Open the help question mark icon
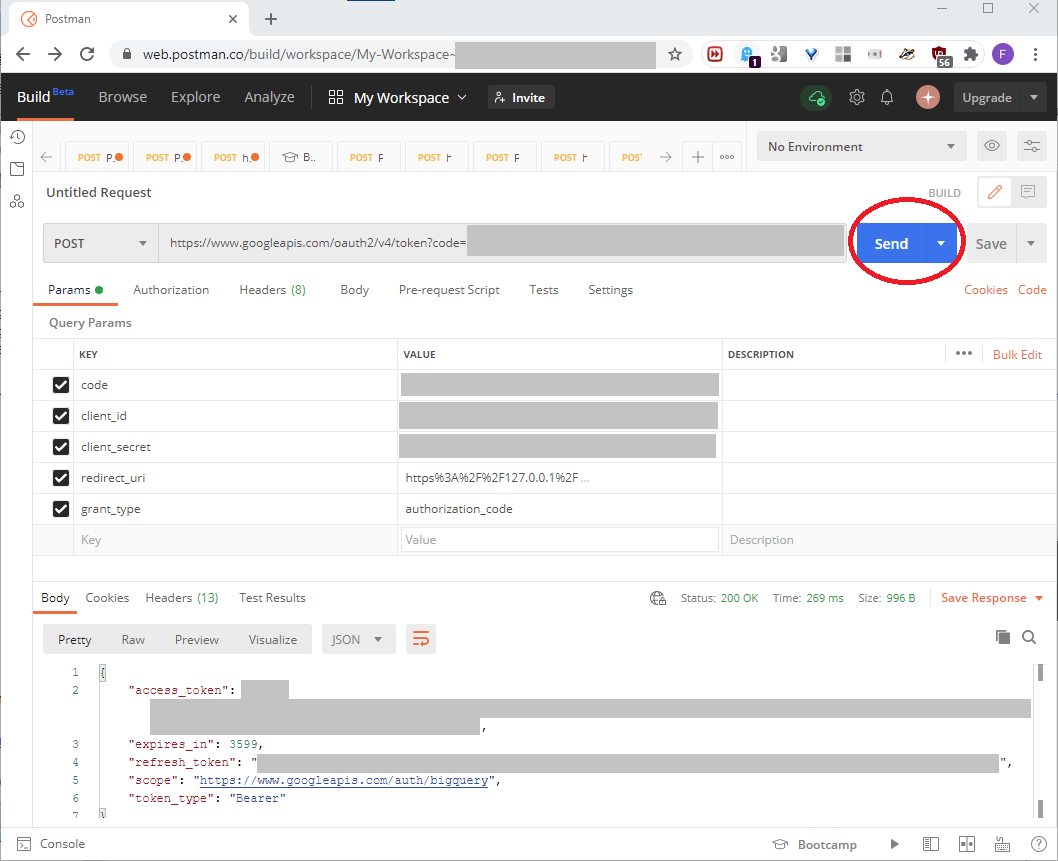This screenshot has width=1058, height=861. pos(1038,844)
